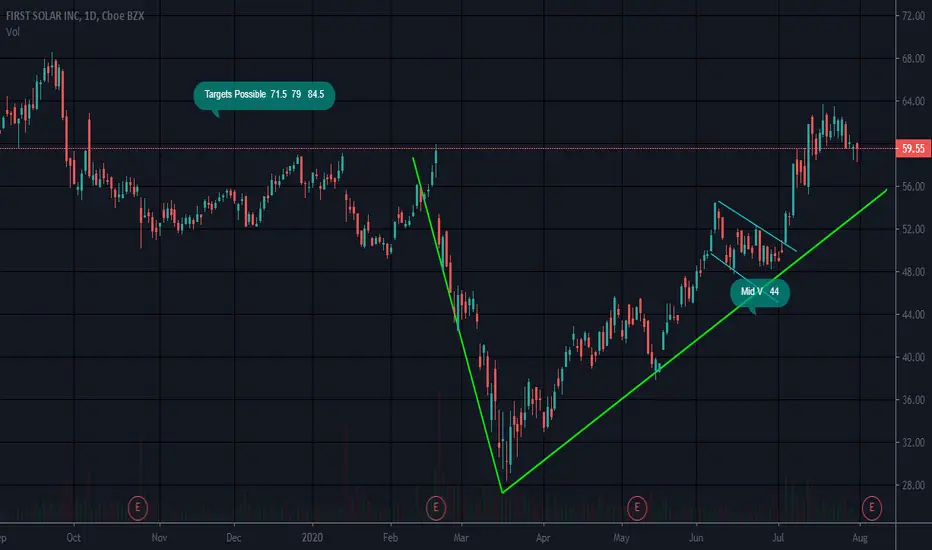
Task: Select the 59.55 current price label
Action: tap(913, 148)
